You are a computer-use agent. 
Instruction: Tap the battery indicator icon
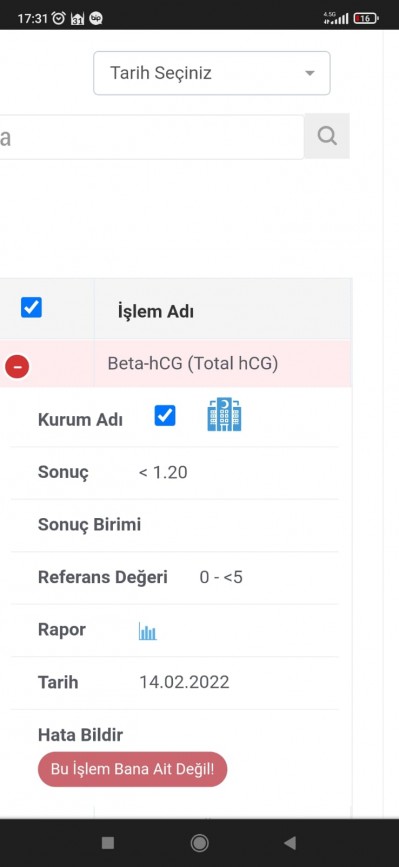coord(366,18)
